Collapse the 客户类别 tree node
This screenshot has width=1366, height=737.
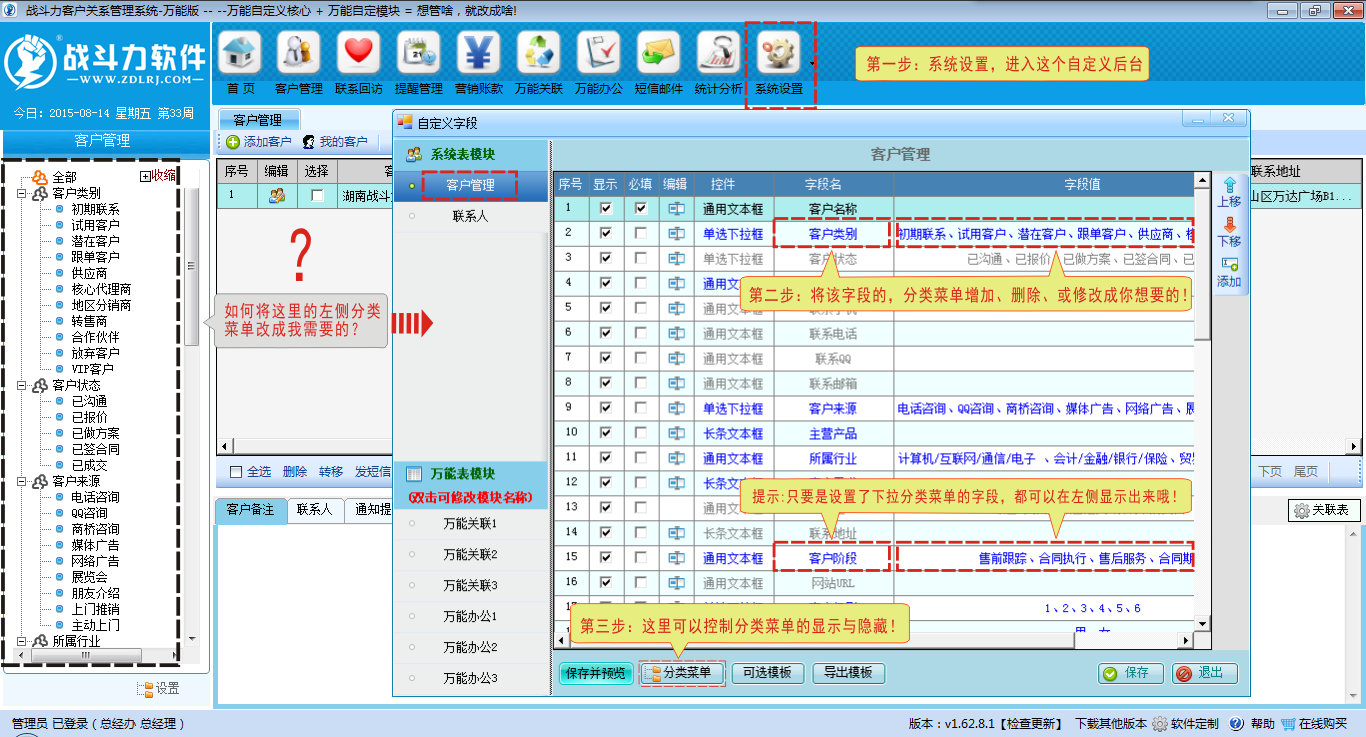[22, 193]
